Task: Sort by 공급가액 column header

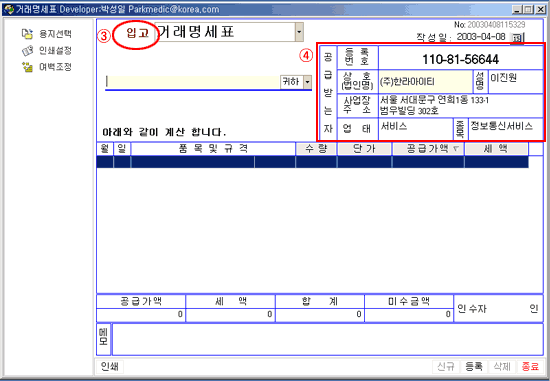Action: 428,149
